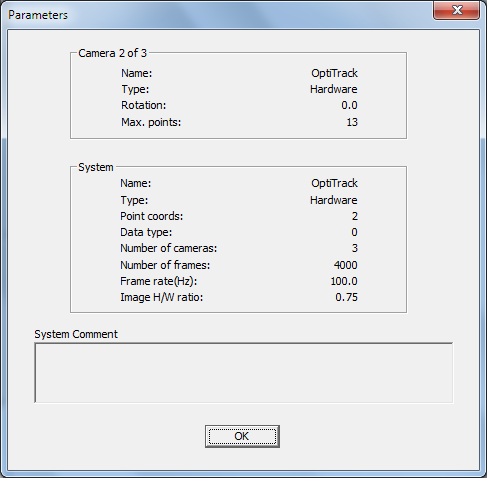Click the system Type value Hardware
Image resolution: width=489 pixels, height=482 pixels.
coord(334,200)
